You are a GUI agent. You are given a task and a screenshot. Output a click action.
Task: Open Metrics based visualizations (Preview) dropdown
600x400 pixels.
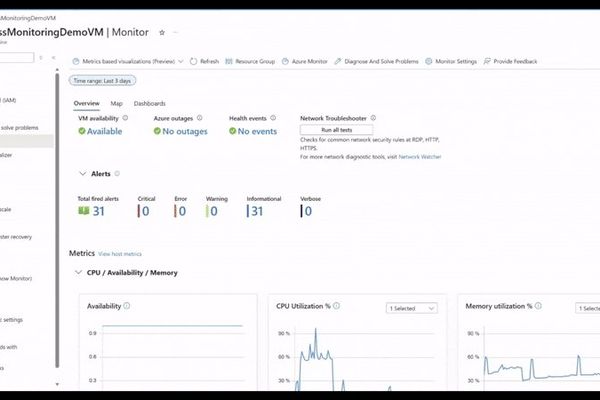[128, 61]
